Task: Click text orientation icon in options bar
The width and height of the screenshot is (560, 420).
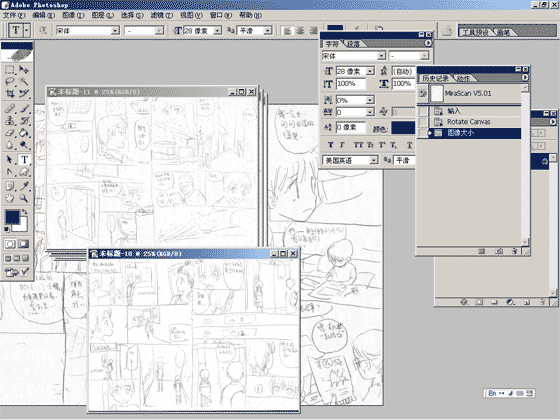Action: coord(43,31)
